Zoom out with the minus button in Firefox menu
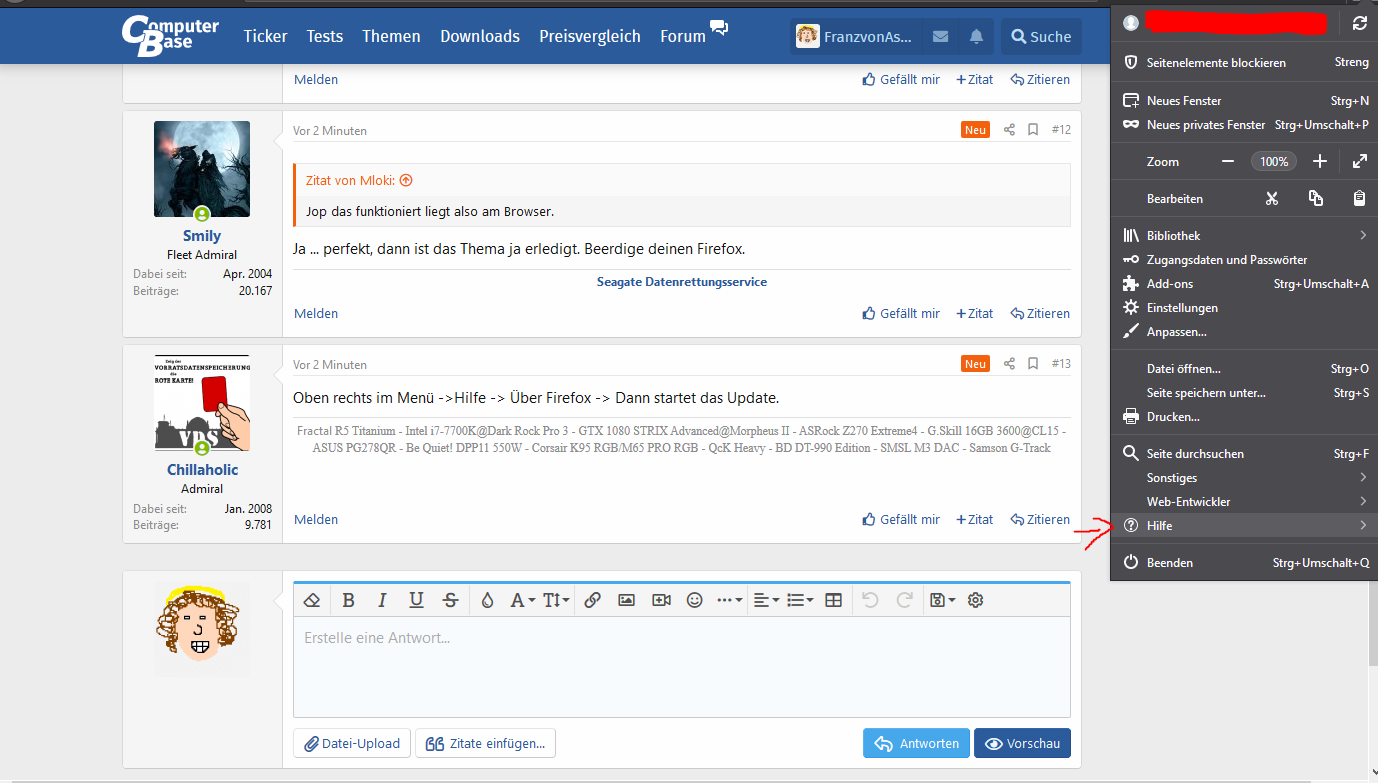The height and width of the screenshot is (783, 1378). click(x=1228, y=161)
